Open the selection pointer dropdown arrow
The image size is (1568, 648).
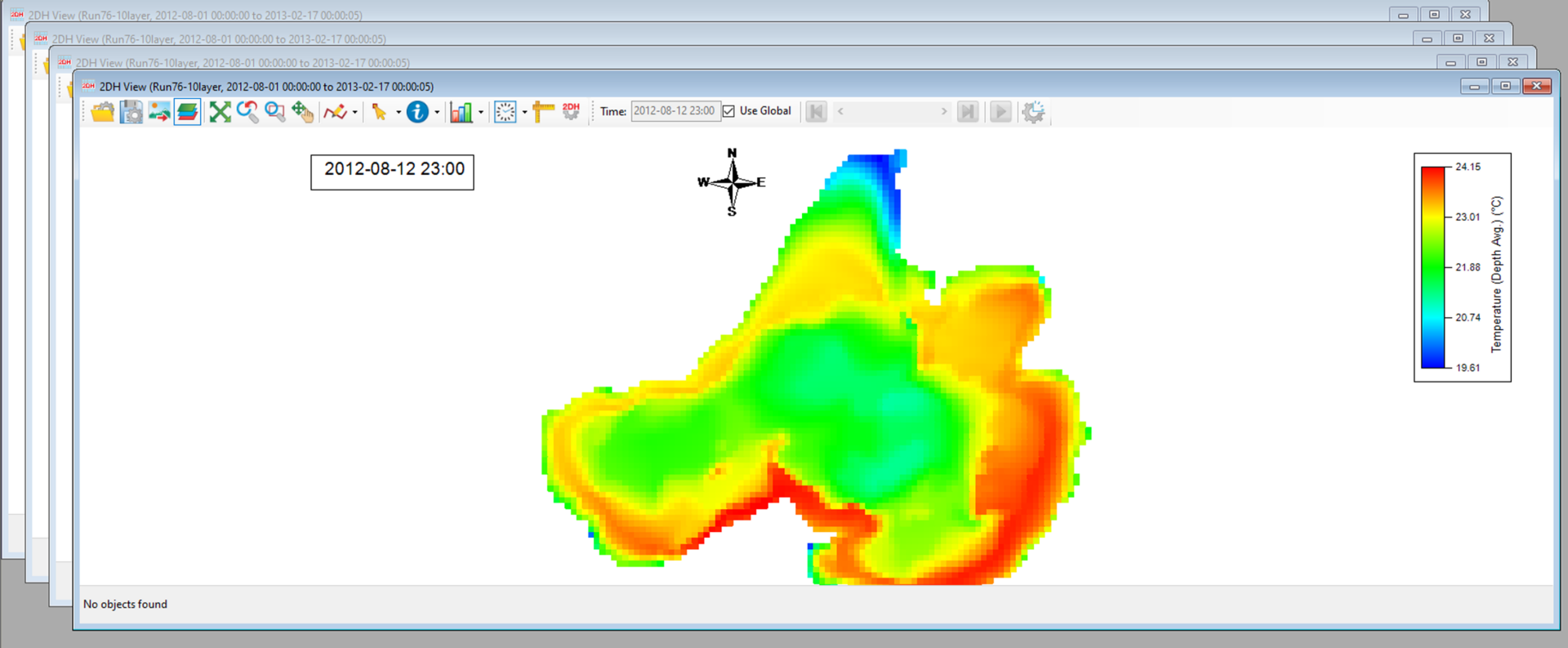point(399,113)
